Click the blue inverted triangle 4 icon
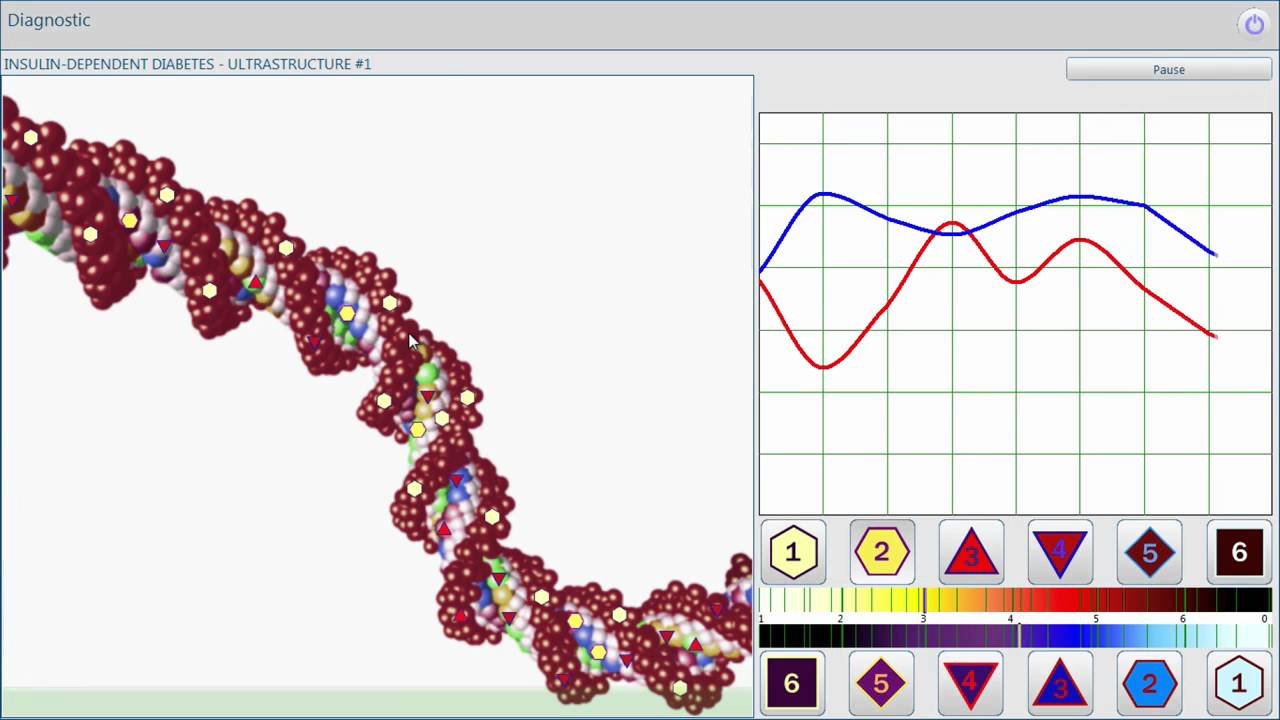 click(x=971, y=683)
